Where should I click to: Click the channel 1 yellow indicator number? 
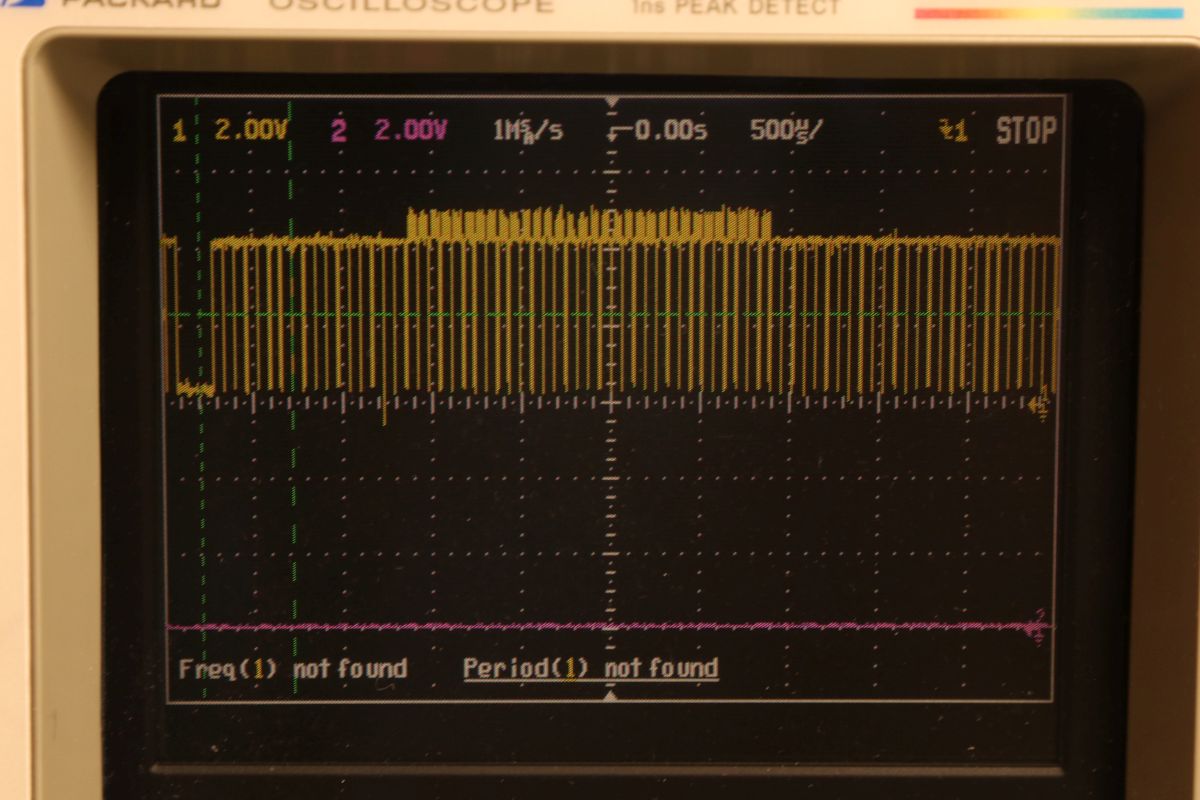pyautogui.click(x=180, y=130)
